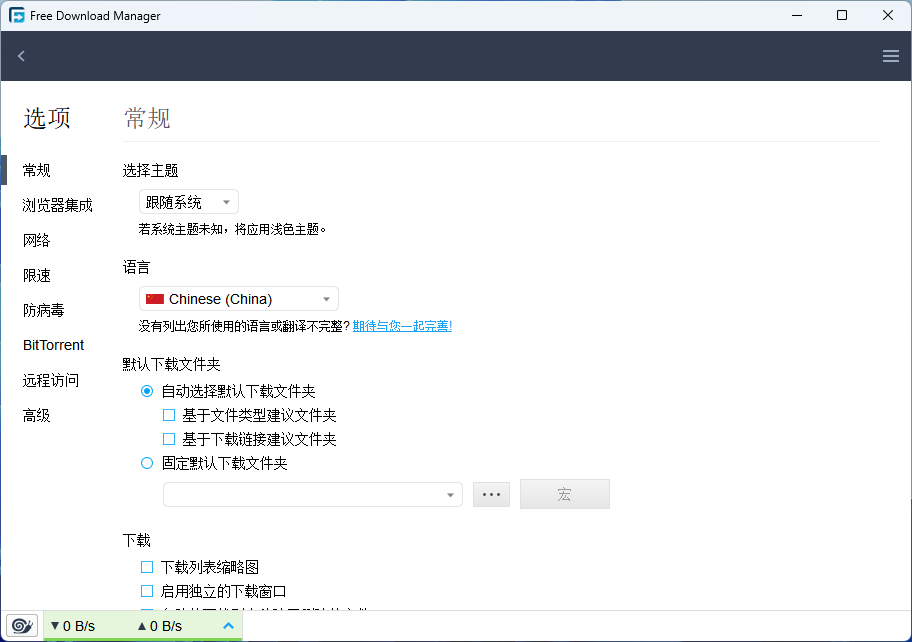
Task: Enable 基于文件类型建议文件夹 checkbox
Action: click(x=169, y=415)
